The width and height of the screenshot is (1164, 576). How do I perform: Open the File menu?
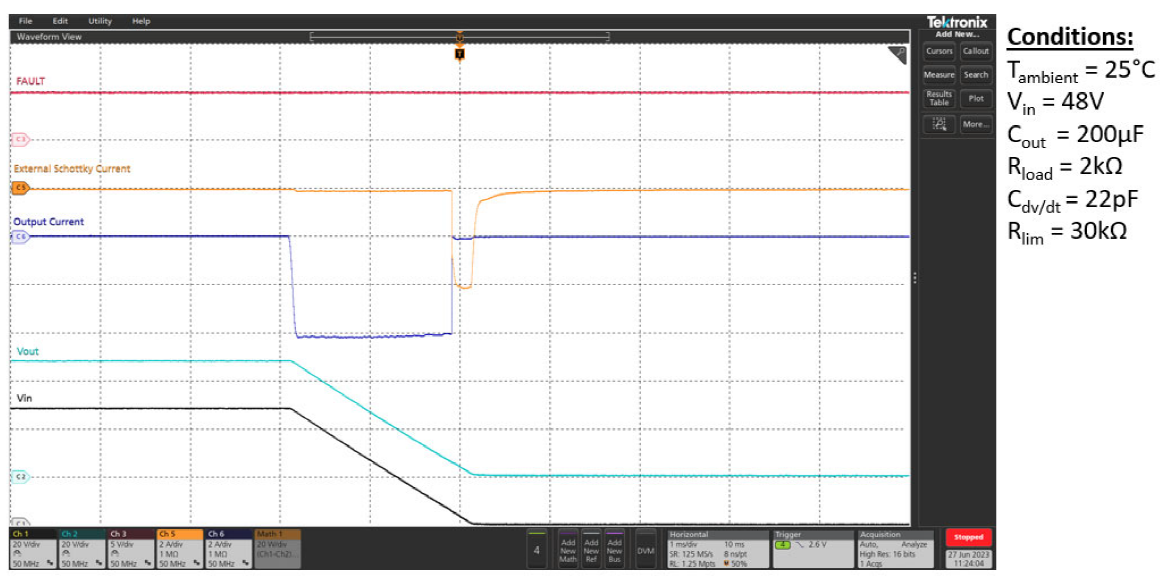(x=25, y=21)
